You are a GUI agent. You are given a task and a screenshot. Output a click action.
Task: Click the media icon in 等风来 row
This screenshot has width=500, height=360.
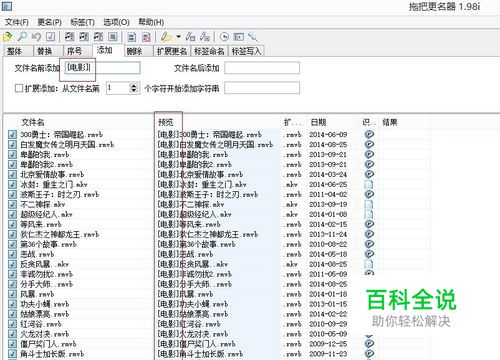point(369,224)
